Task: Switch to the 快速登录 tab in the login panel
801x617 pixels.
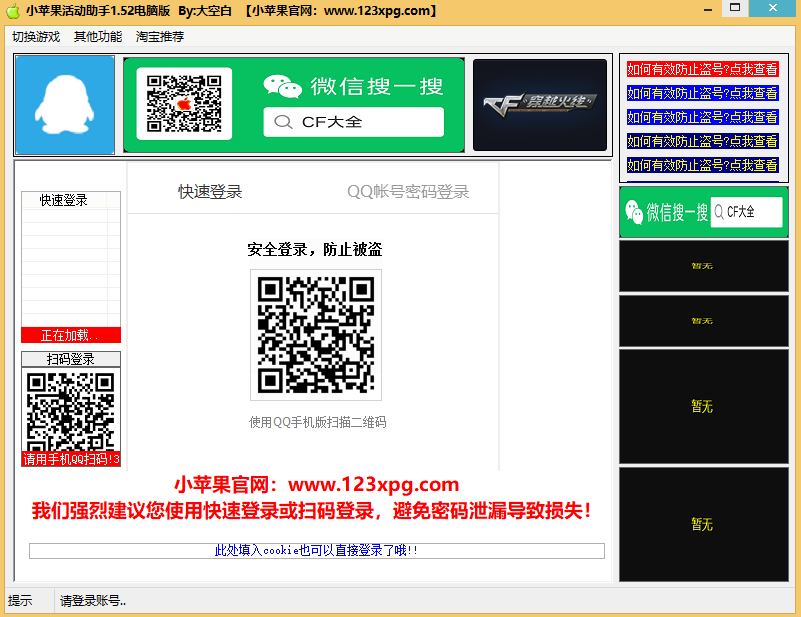Action: coord(210,192)
